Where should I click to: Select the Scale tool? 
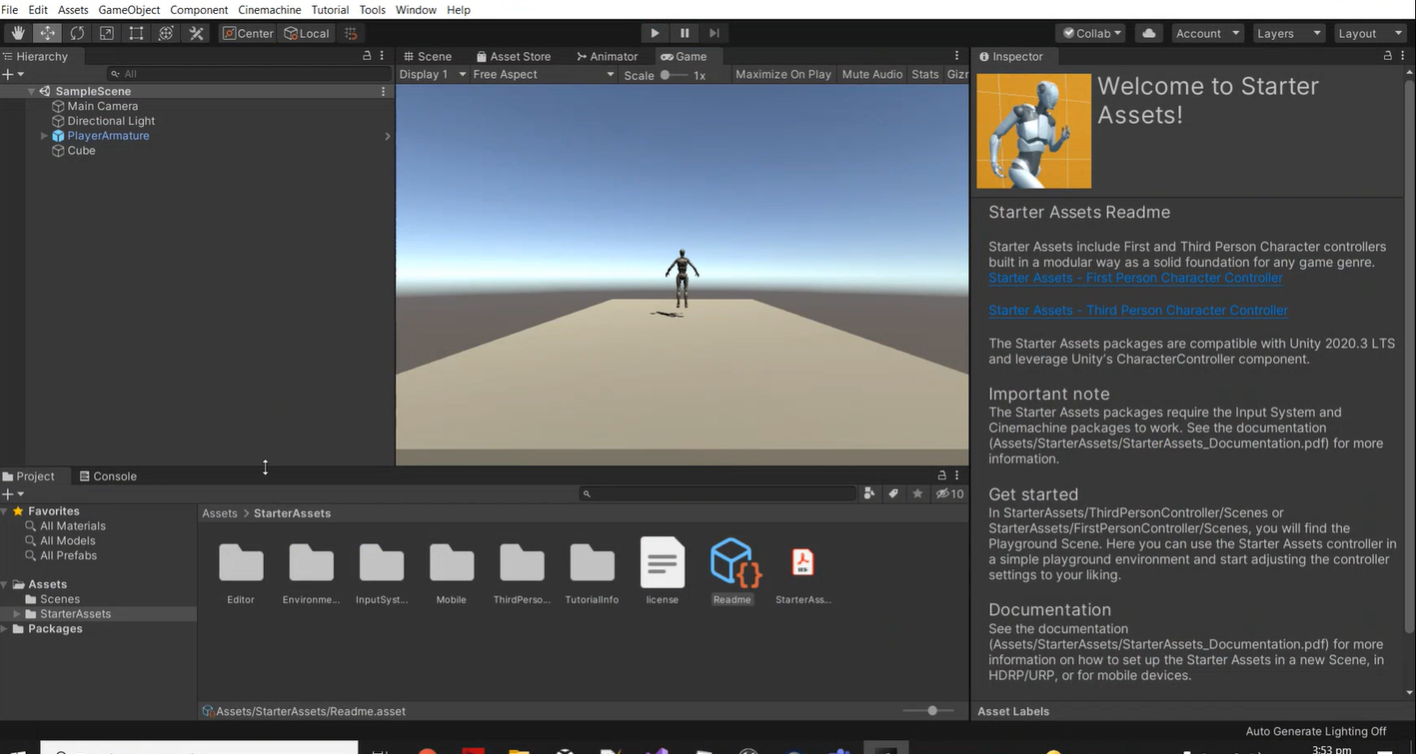coord(107,33)
